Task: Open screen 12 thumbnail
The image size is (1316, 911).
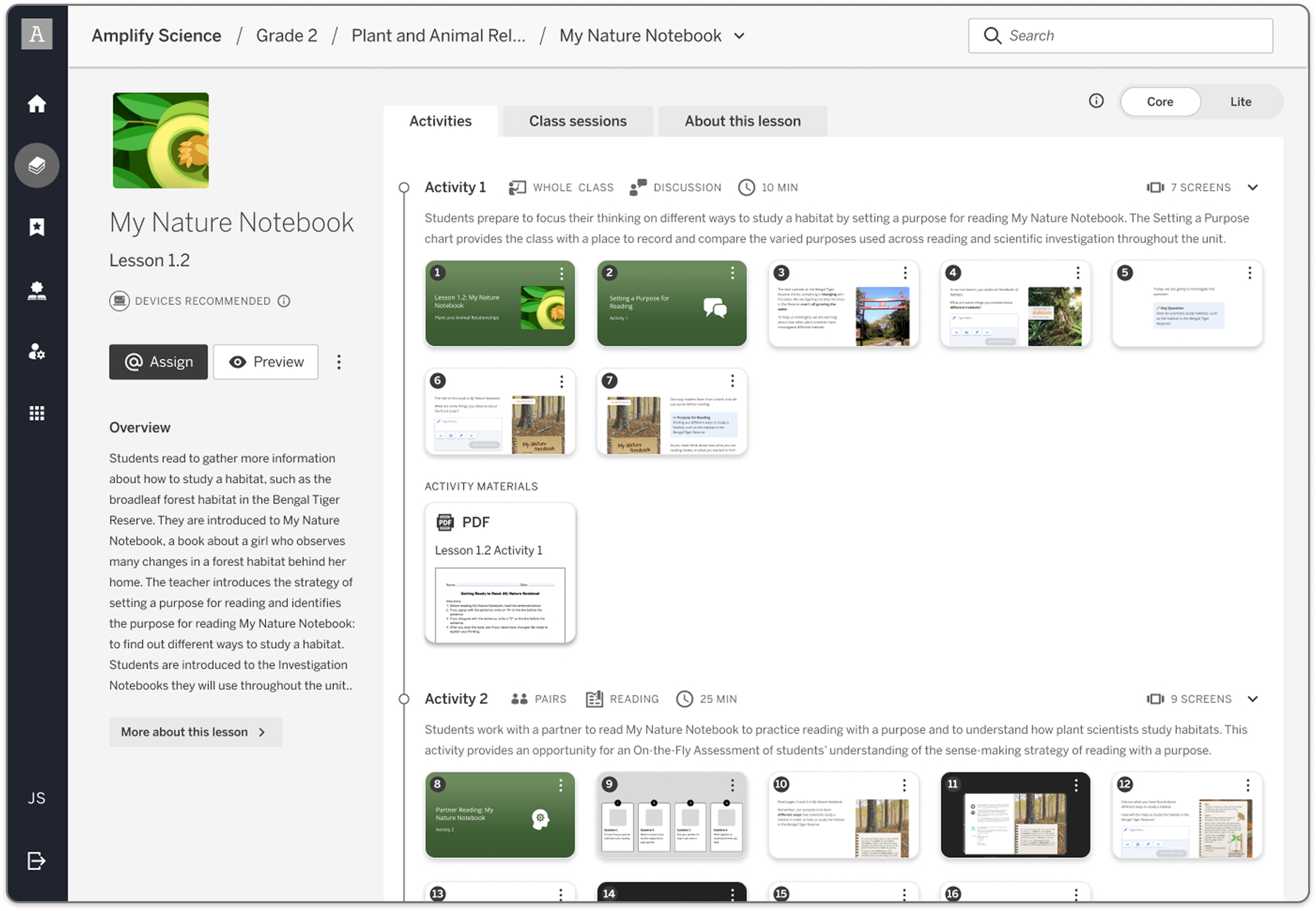Action: (x=1188, y=815)
